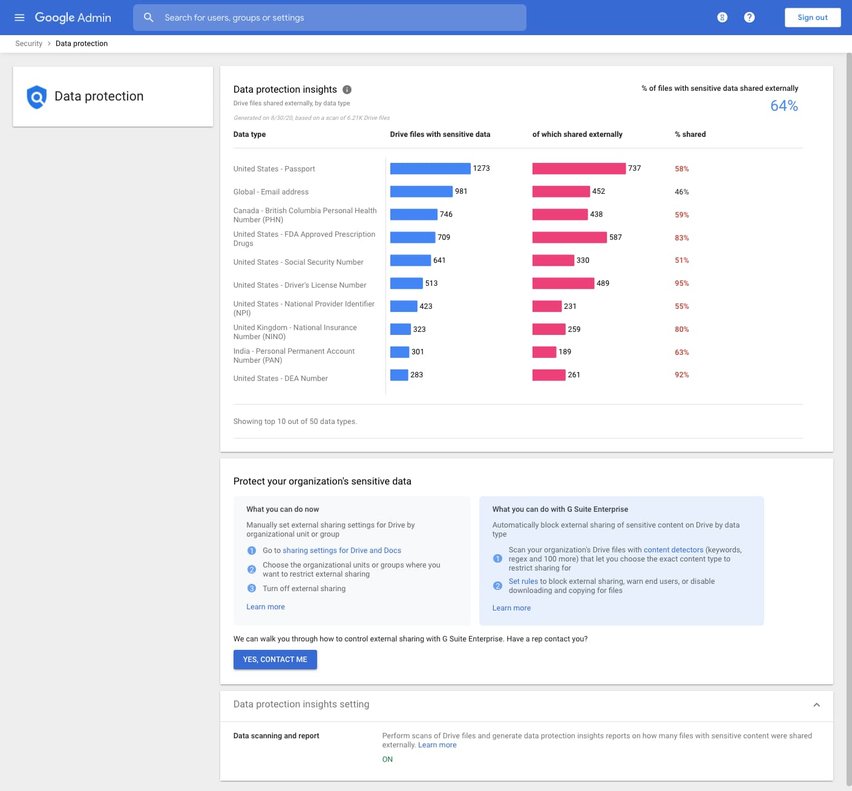Open the Help question mark icon

click(x=749, y=17)
